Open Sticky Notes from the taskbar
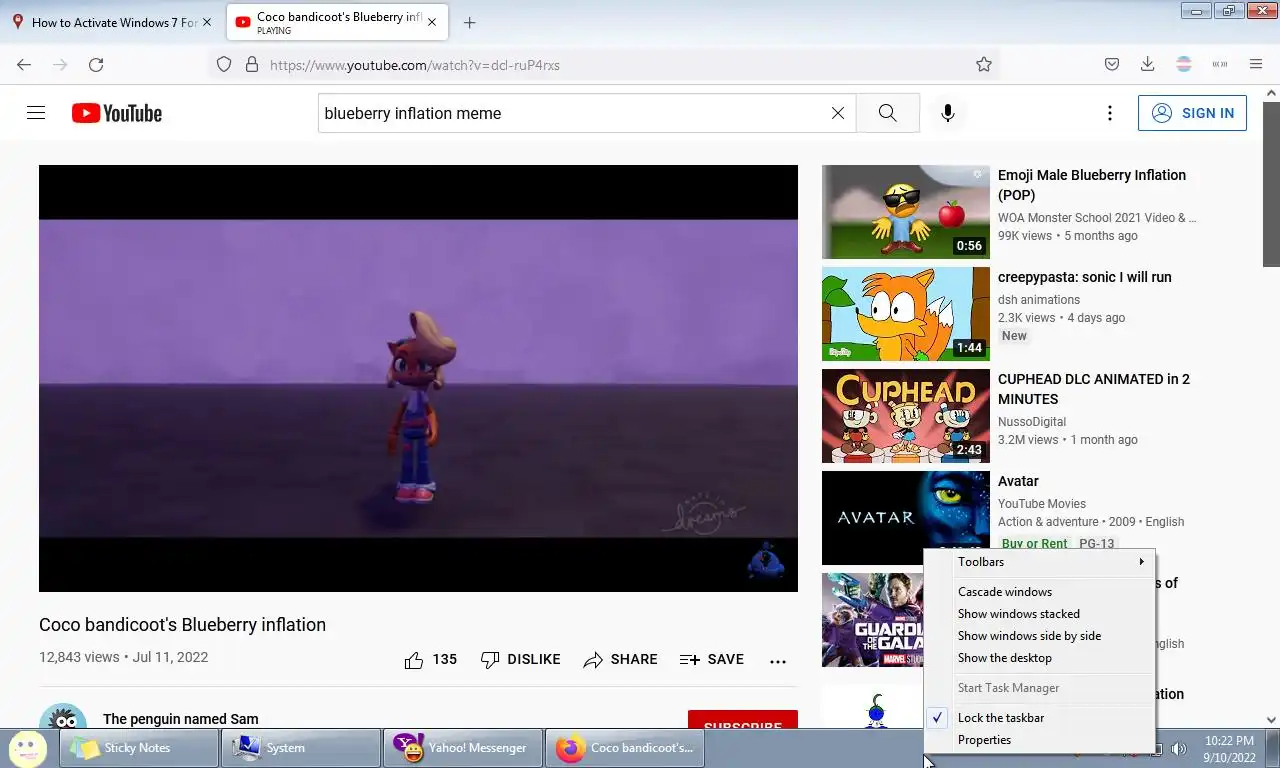 (x=139, y=748)
